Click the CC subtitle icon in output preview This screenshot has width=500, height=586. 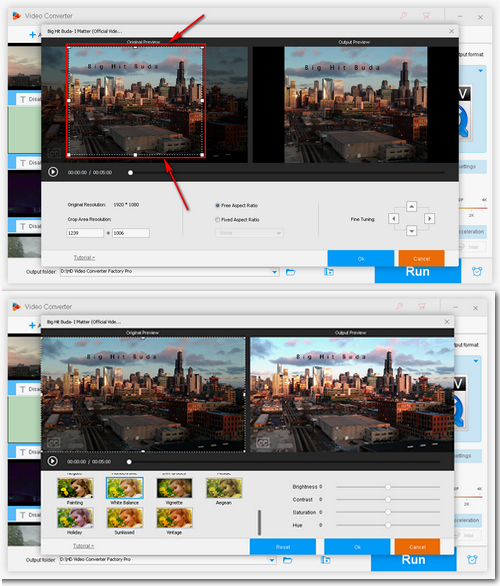(x=263, y=443)
